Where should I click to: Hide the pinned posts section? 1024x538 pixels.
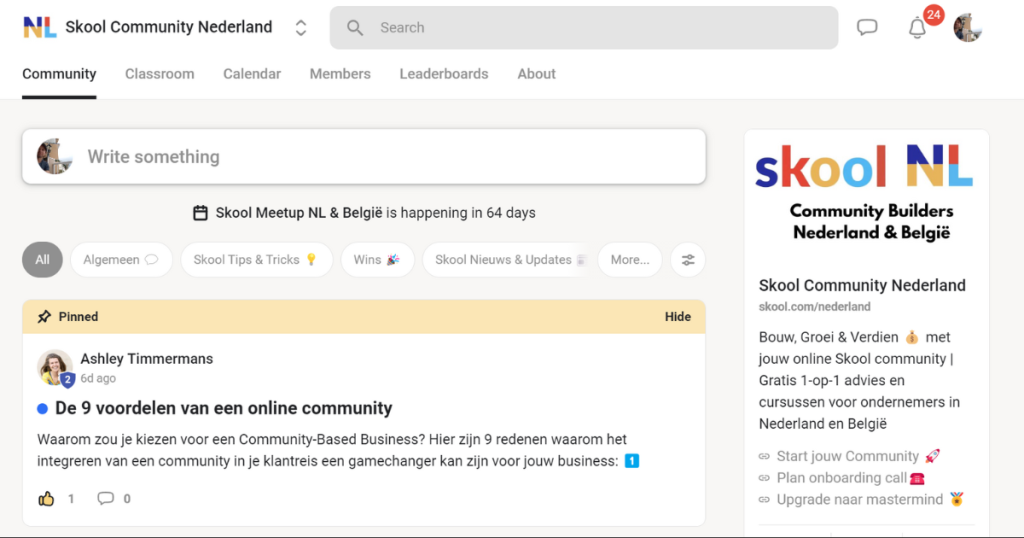(x=678, y=317)
